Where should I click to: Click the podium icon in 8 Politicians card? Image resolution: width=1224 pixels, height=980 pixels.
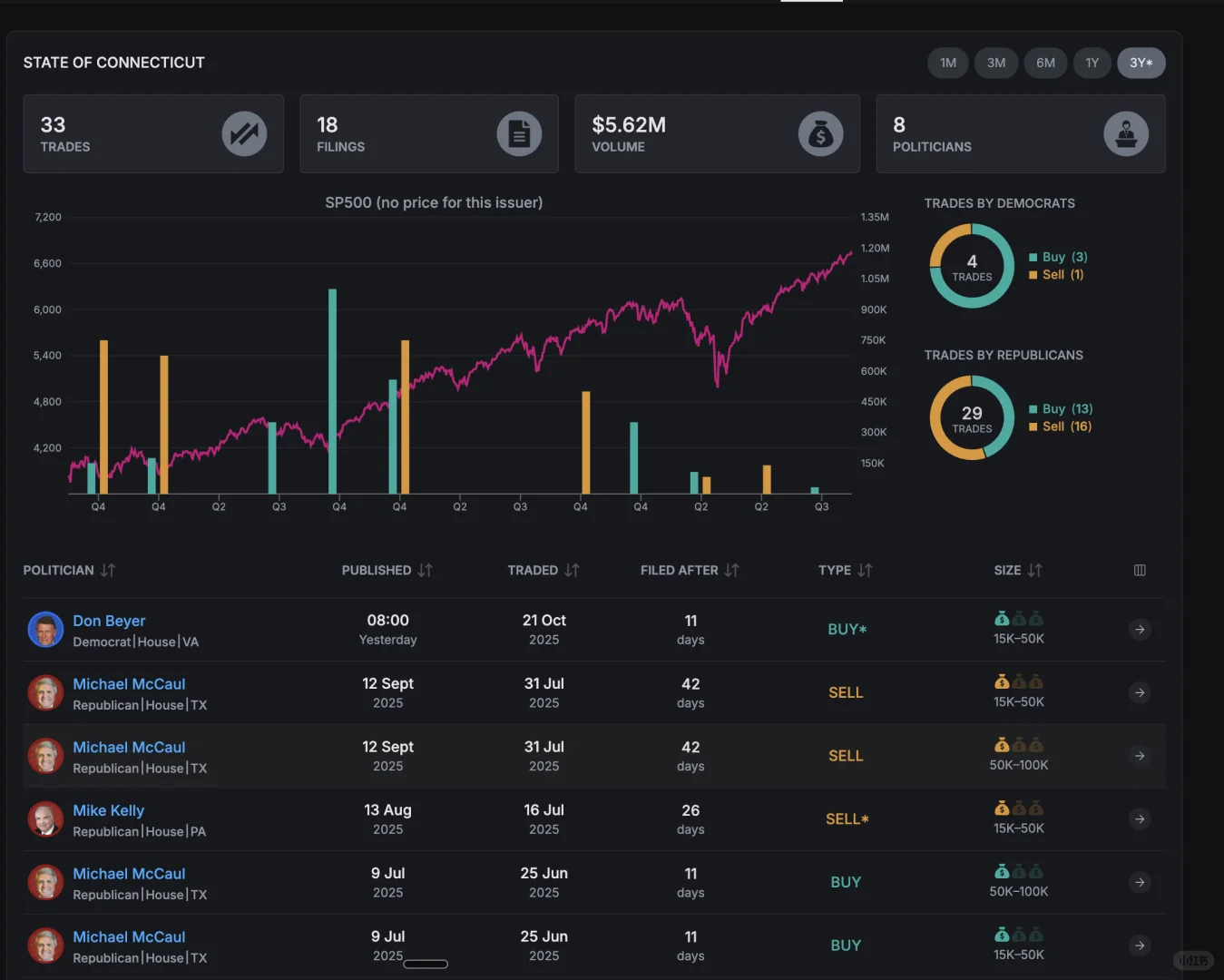1126,134
